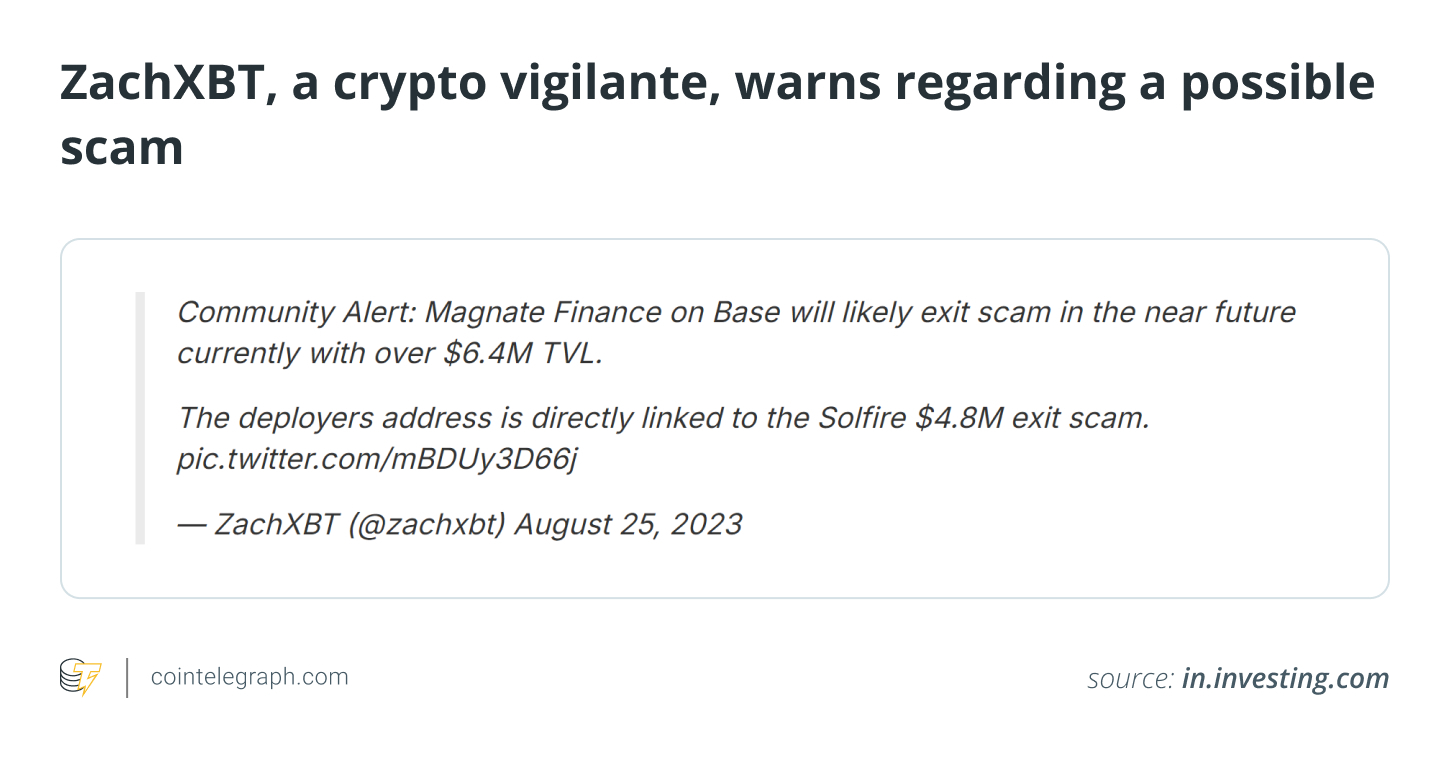Click the Cointelegraph coin logo icon
This screenshot has height=758, width=1450.
tap(80, 677)
